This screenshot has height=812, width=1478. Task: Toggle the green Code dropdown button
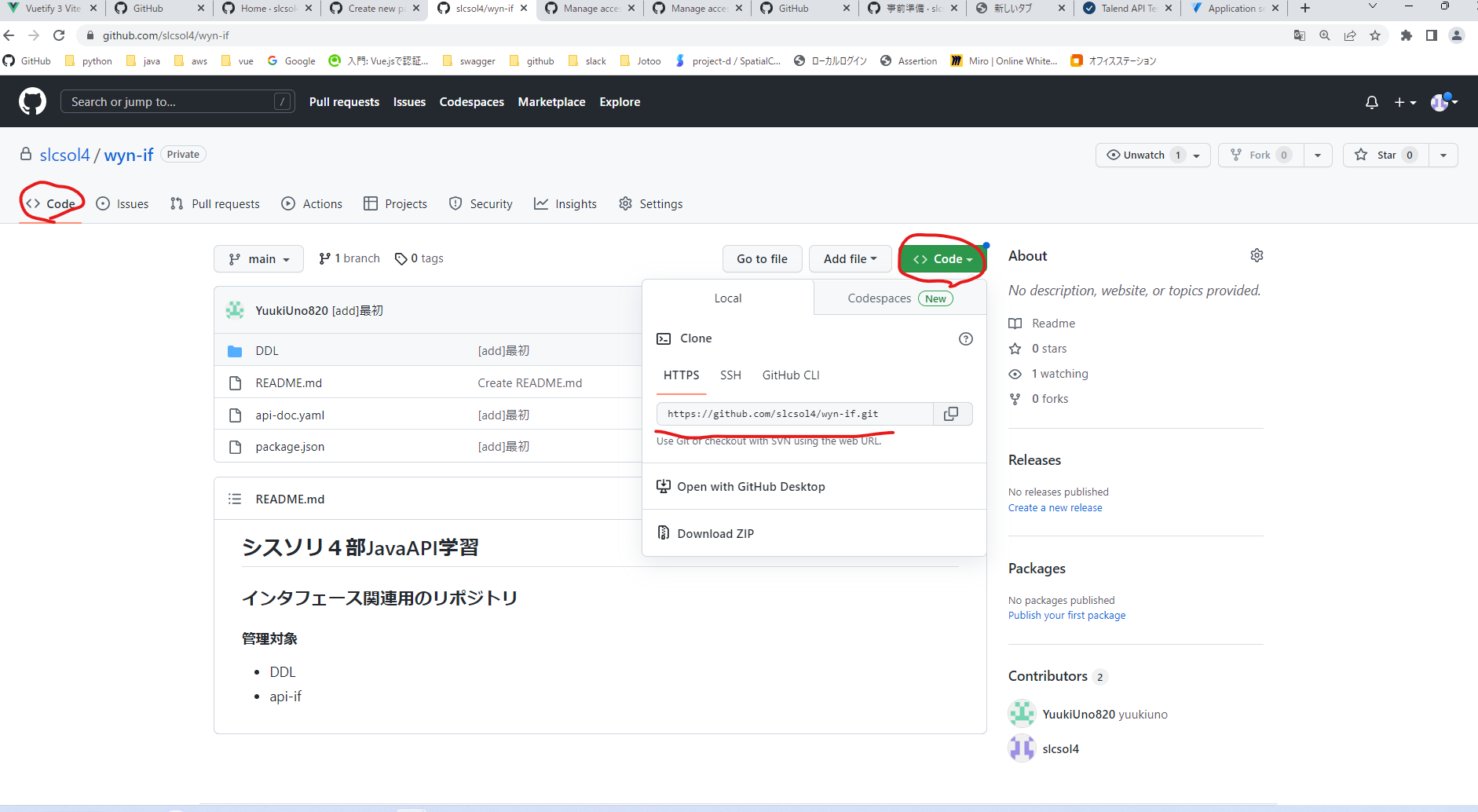click(942, 259)
